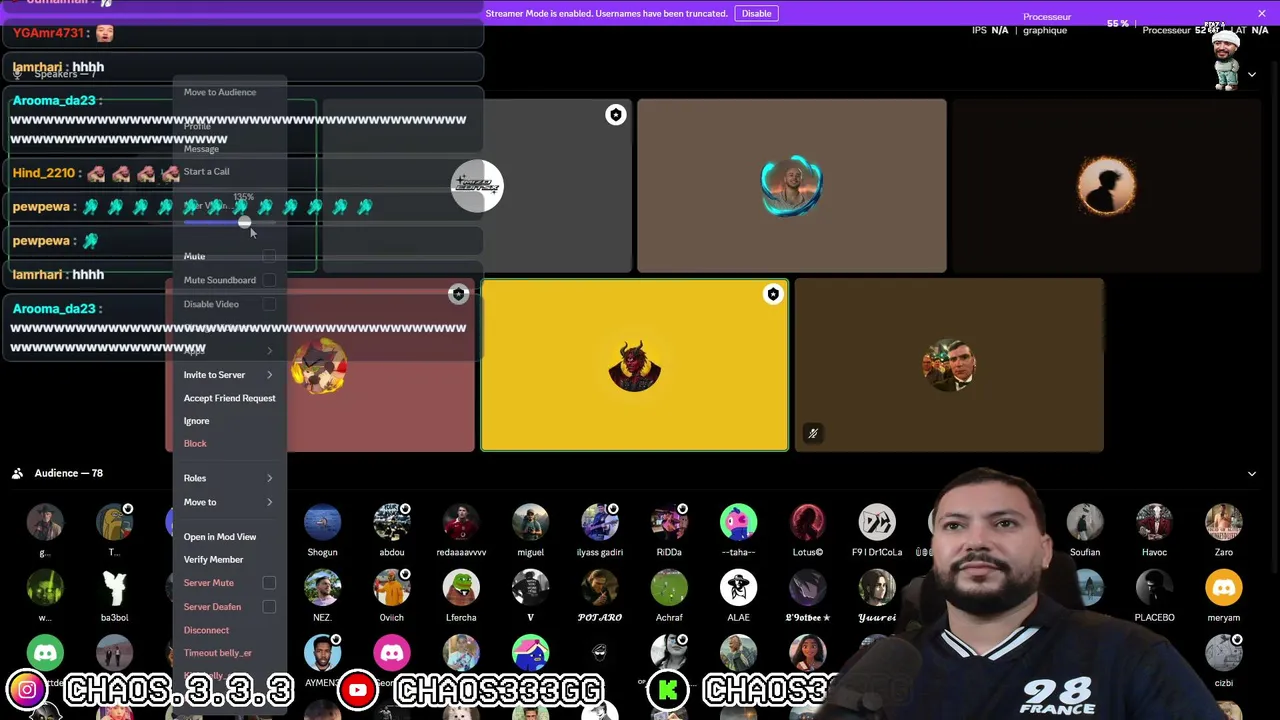Dismiss the Streamer Mode banner

1262,13
